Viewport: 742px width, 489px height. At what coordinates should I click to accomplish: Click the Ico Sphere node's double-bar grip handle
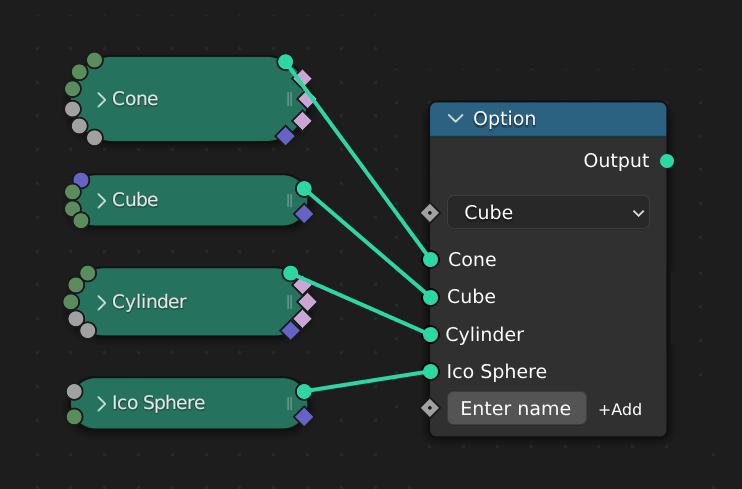[289, 403]
